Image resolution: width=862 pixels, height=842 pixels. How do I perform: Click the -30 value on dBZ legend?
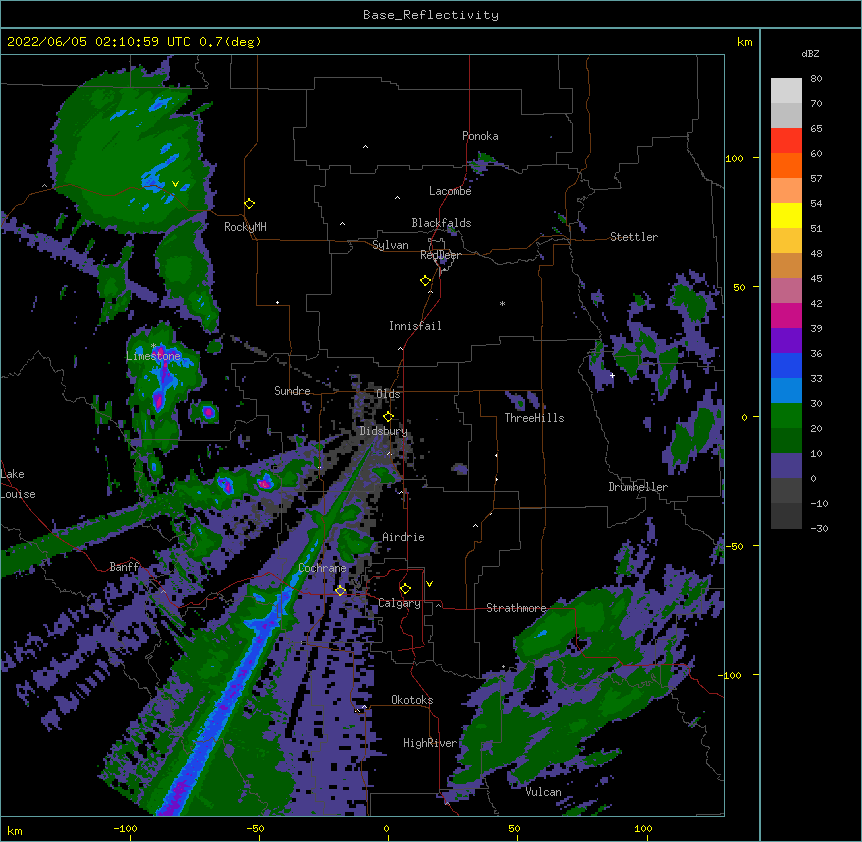click(x=819, y=528)
